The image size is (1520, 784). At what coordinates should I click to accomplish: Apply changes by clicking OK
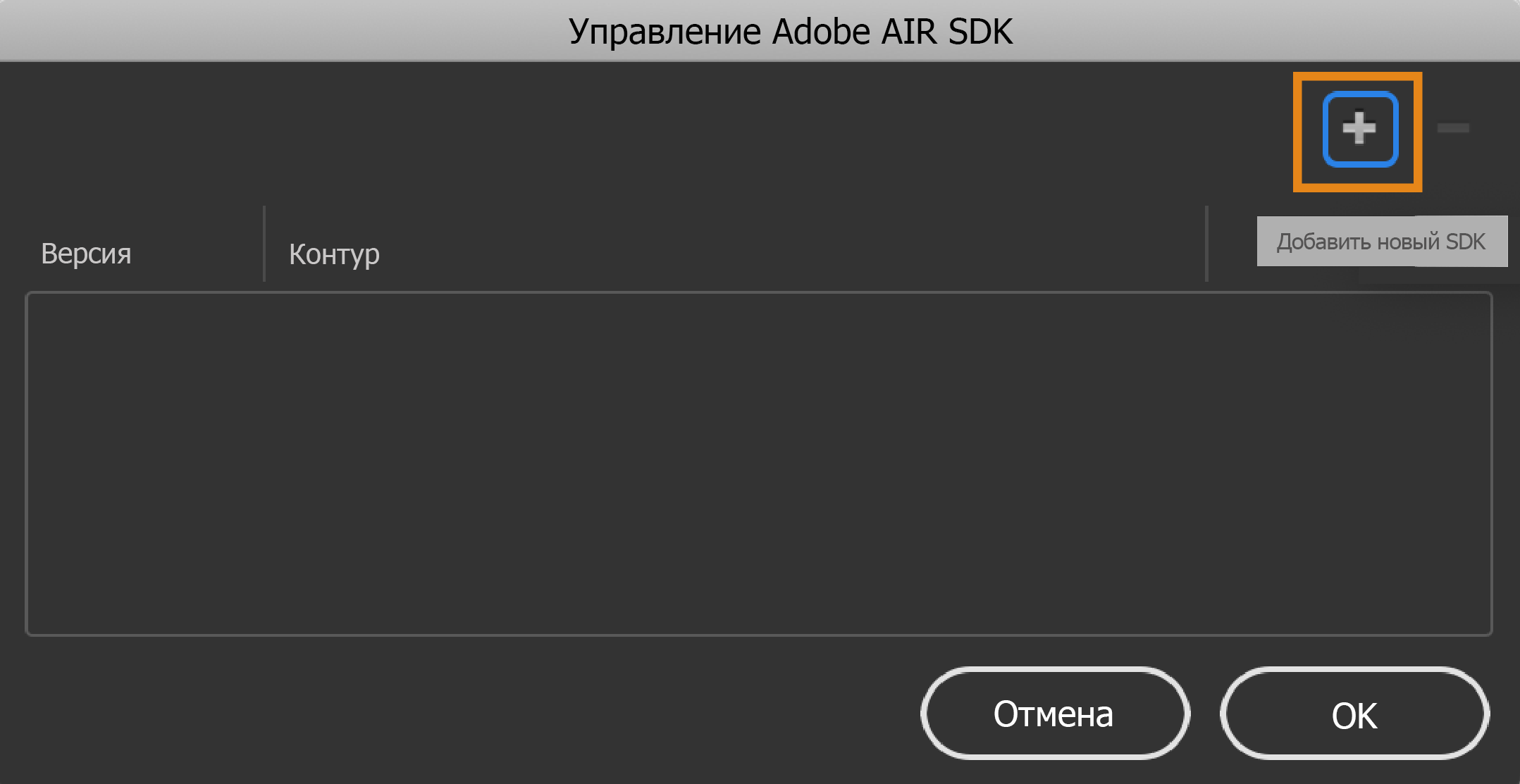click(x=1354, y=714)
